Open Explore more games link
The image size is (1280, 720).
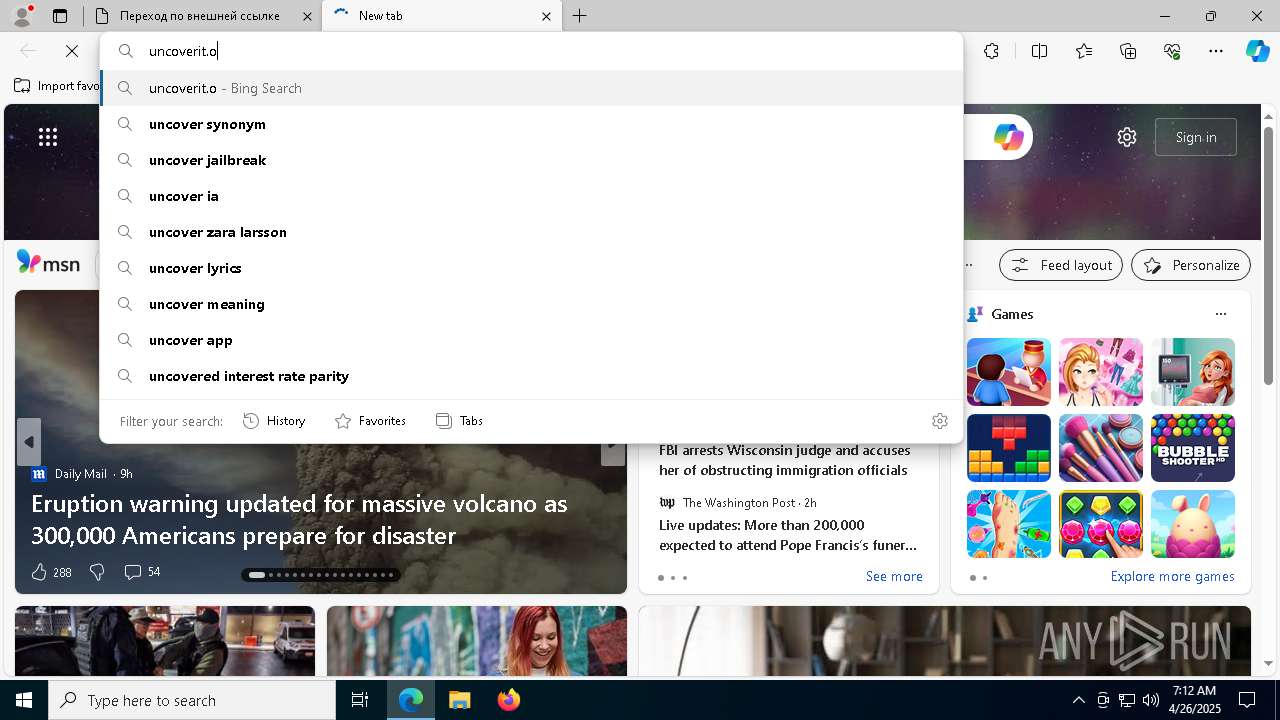pyautogui.click(x=1172, y=576)
